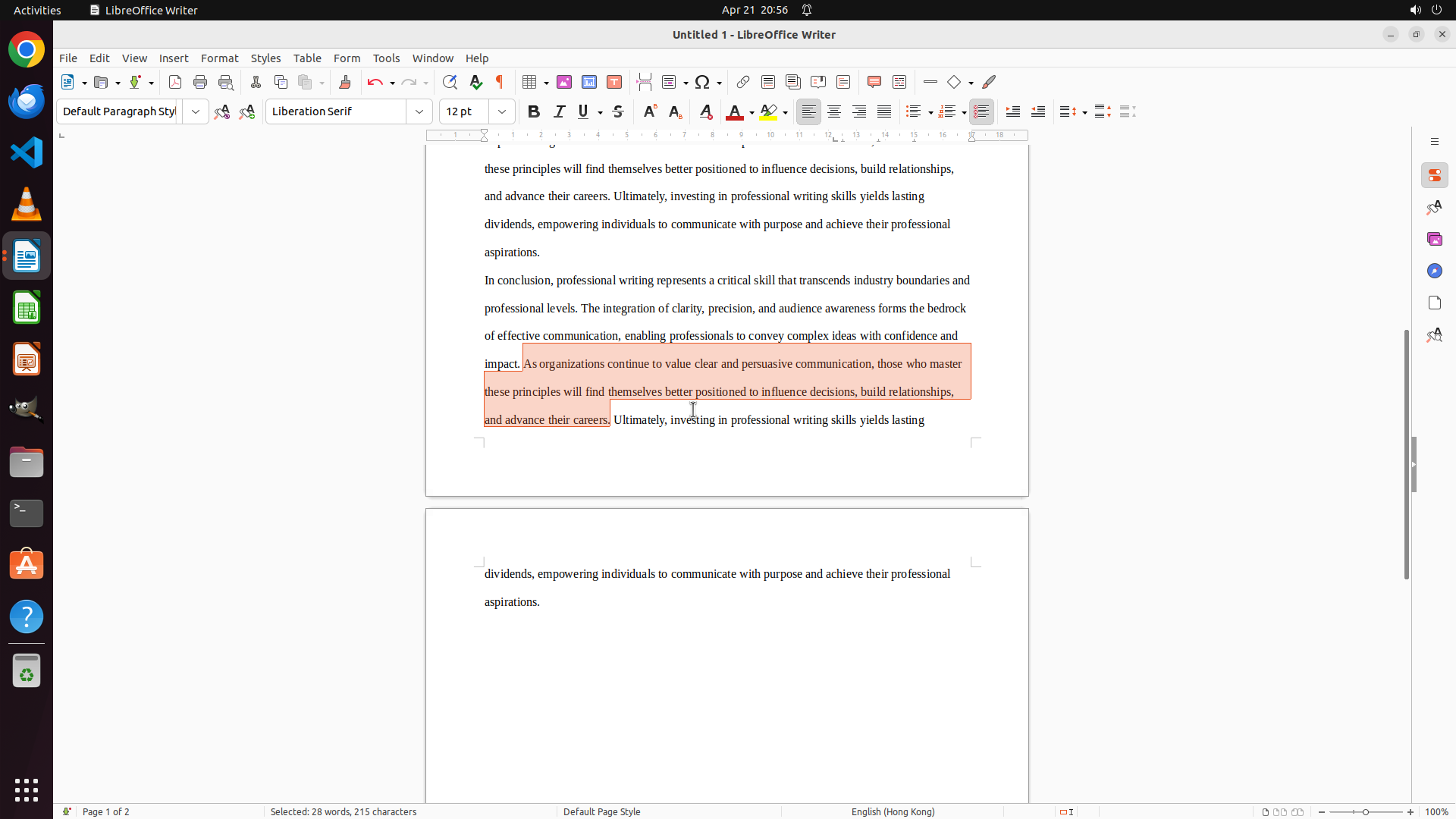This screenshot has height=819, width=1456.
Task: Click the Clone Formatting paintbrush icon
Action: (345, 82)
